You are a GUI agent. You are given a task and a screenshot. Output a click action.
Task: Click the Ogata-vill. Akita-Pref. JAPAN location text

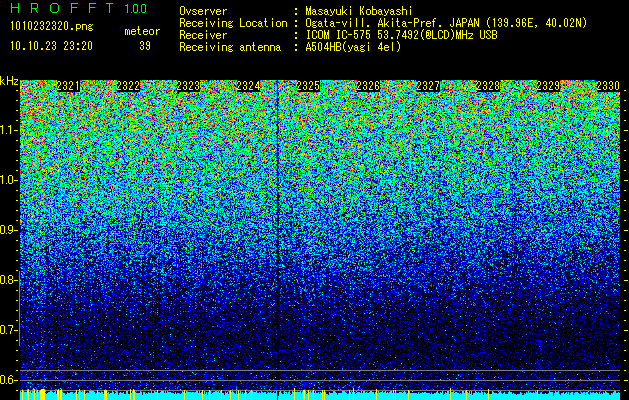(446, 23)
